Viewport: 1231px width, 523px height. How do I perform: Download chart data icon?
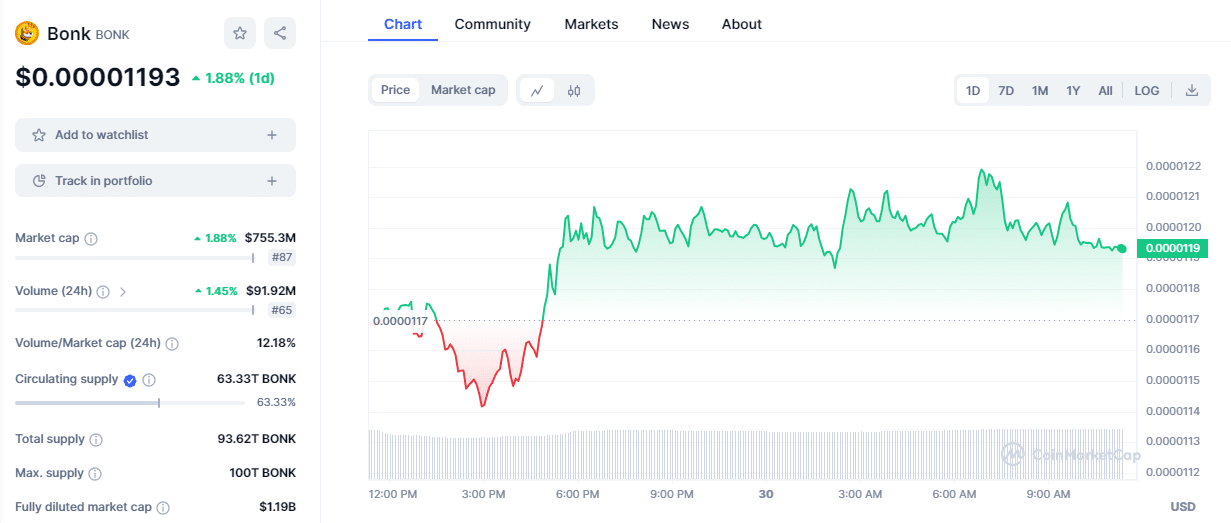tap(1192, 90)
